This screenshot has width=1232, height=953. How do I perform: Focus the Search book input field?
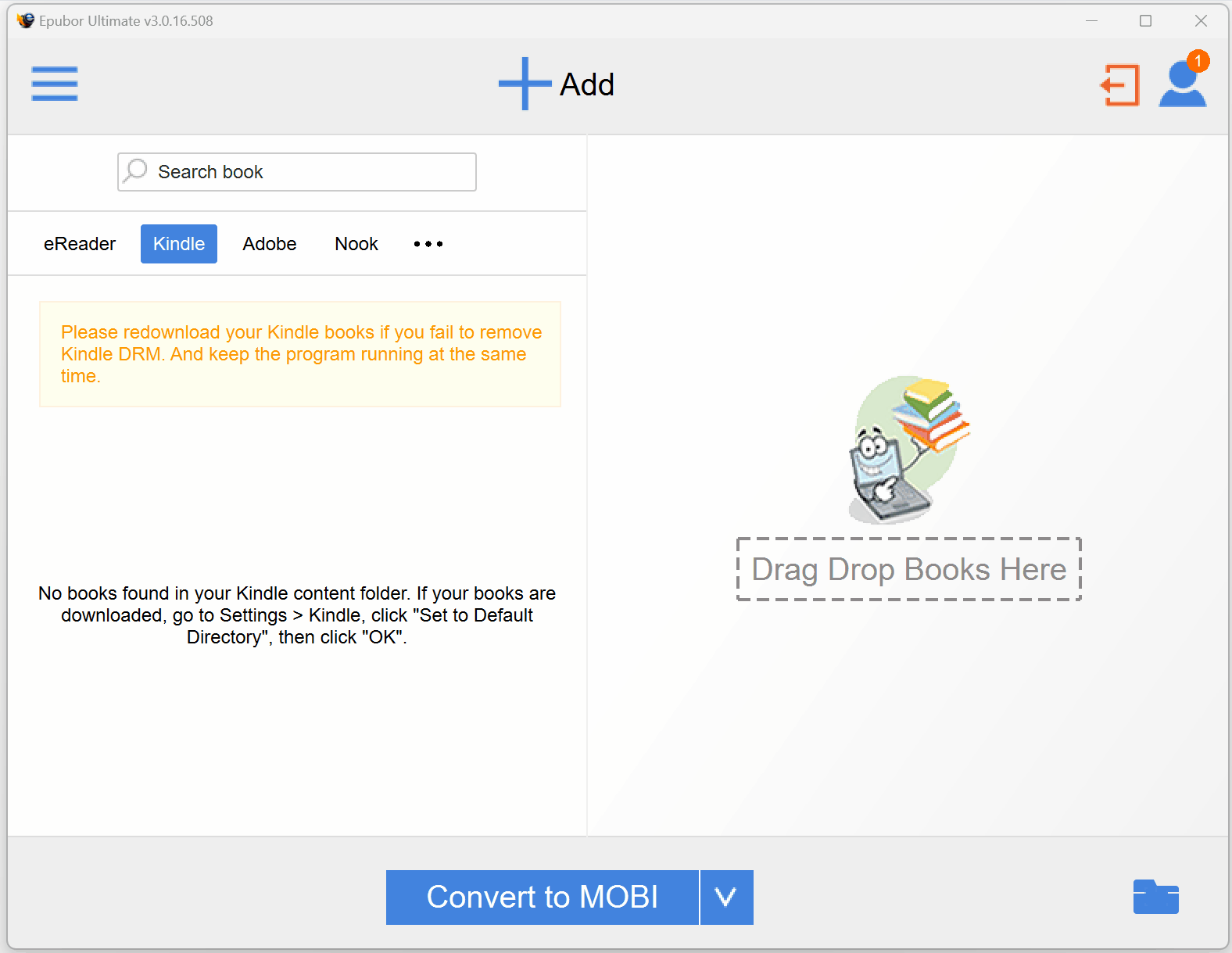point(313,172)
